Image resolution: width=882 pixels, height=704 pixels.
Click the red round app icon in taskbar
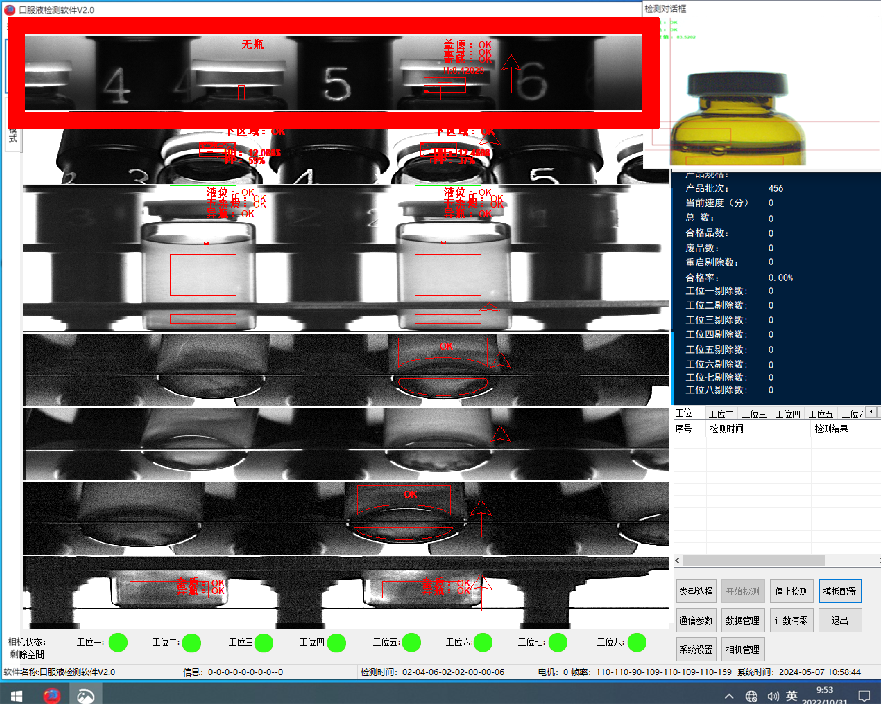pyautogui.click(x=52, y=694)
